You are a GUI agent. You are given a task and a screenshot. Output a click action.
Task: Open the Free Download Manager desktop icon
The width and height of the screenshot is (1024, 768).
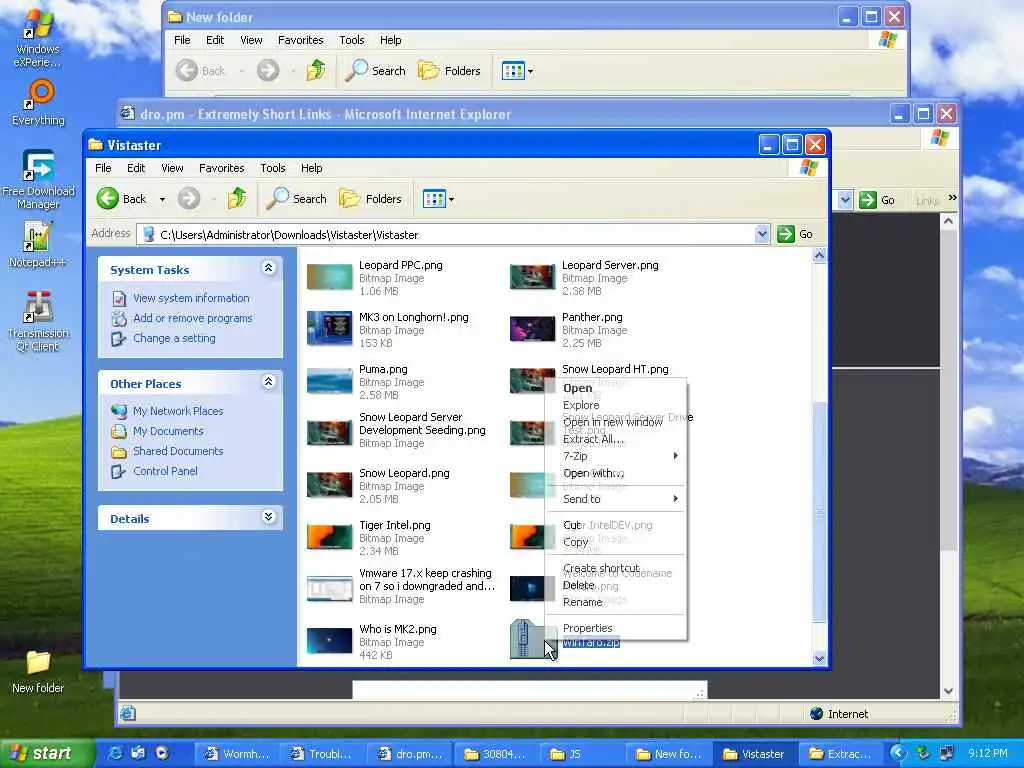click(x=39, y=180)
